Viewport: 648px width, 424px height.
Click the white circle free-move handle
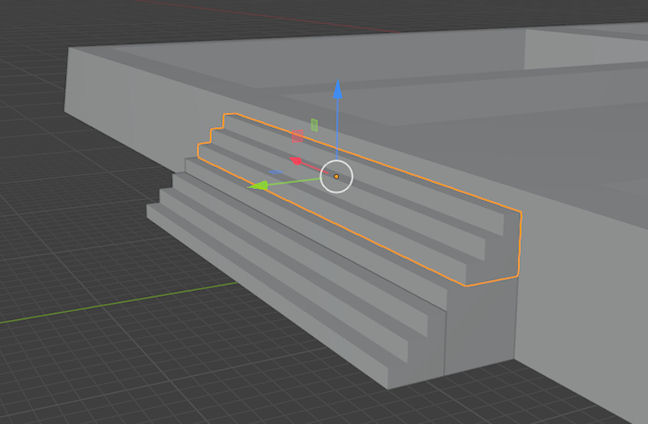tap(337, 177)
